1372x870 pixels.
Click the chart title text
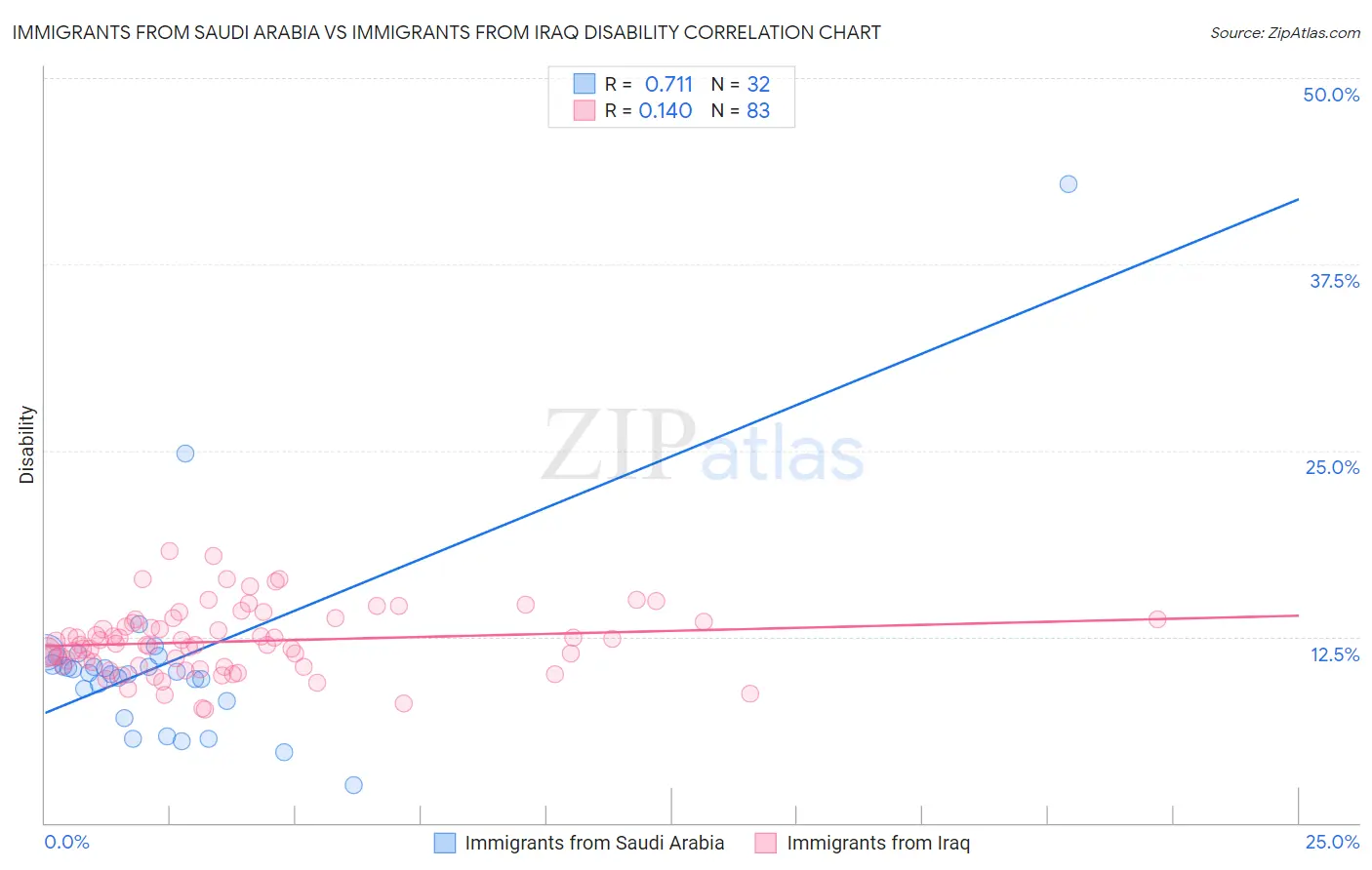click(446, 32)
